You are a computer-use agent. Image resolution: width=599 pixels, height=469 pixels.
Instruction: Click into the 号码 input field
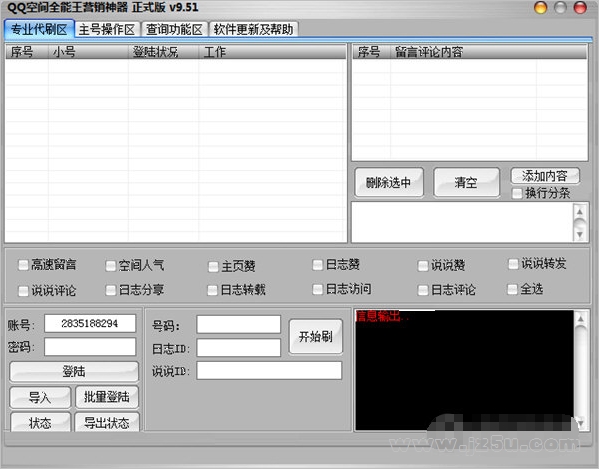pyautogui.click(x=239, y=324)
